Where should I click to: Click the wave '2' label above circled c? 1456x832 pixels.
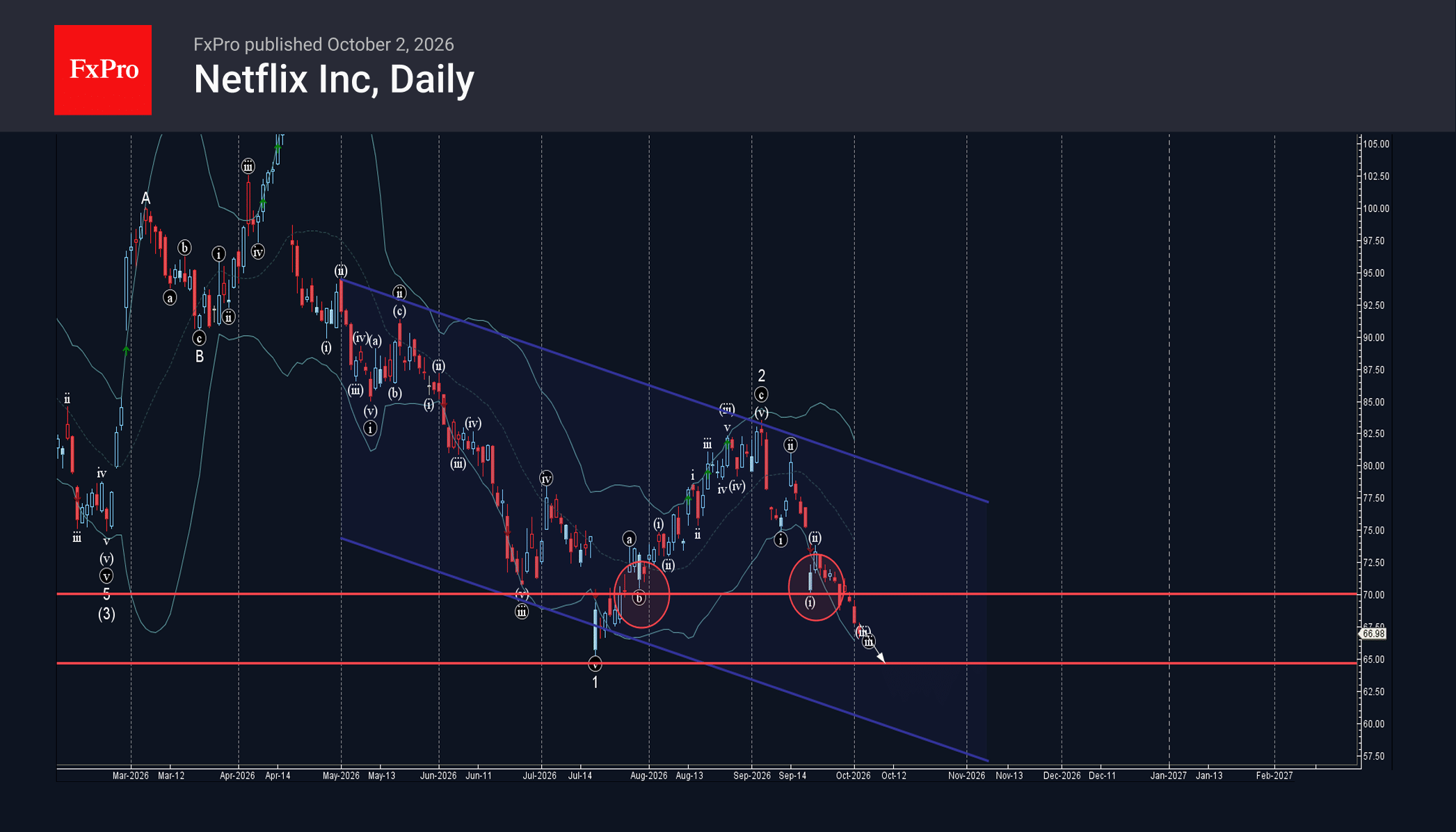point(762,376)
